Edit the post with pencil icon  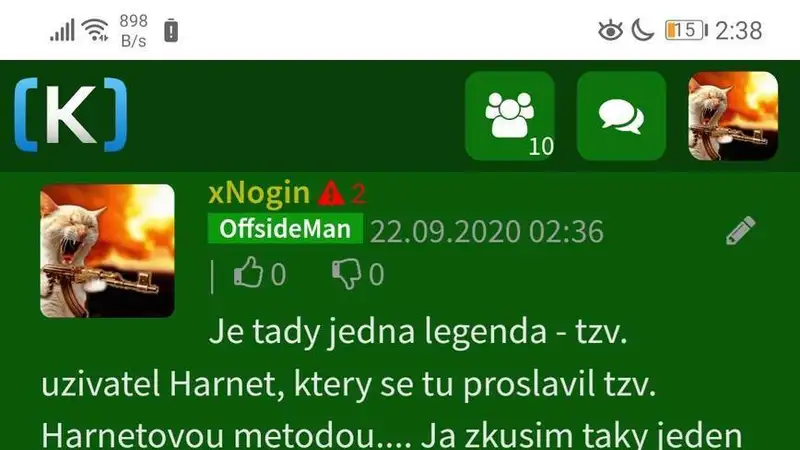coord(741,231)
